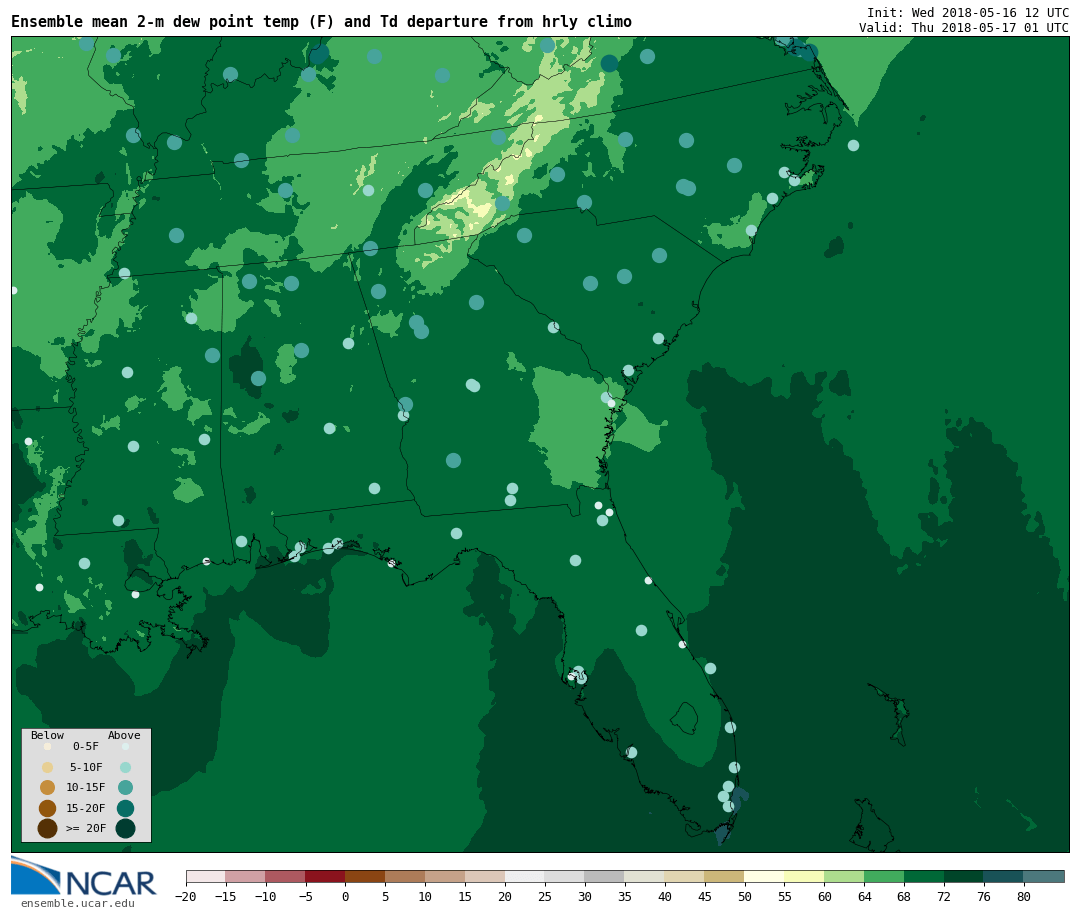
Task: Click the "15-20F" legend label
Action: click(x=86, y=808)
